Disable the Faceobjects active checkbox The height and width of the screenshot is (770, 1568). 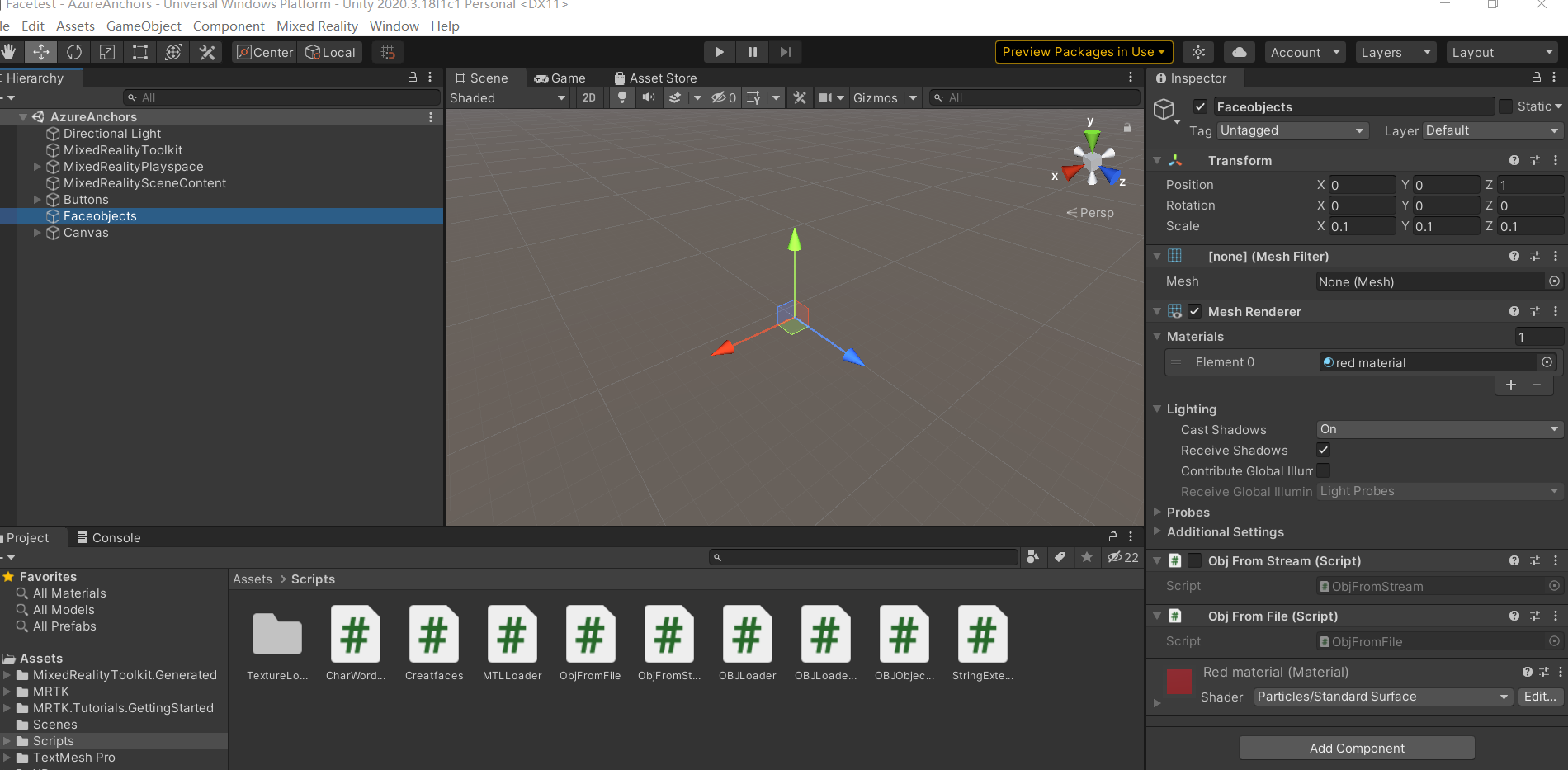1200,106
